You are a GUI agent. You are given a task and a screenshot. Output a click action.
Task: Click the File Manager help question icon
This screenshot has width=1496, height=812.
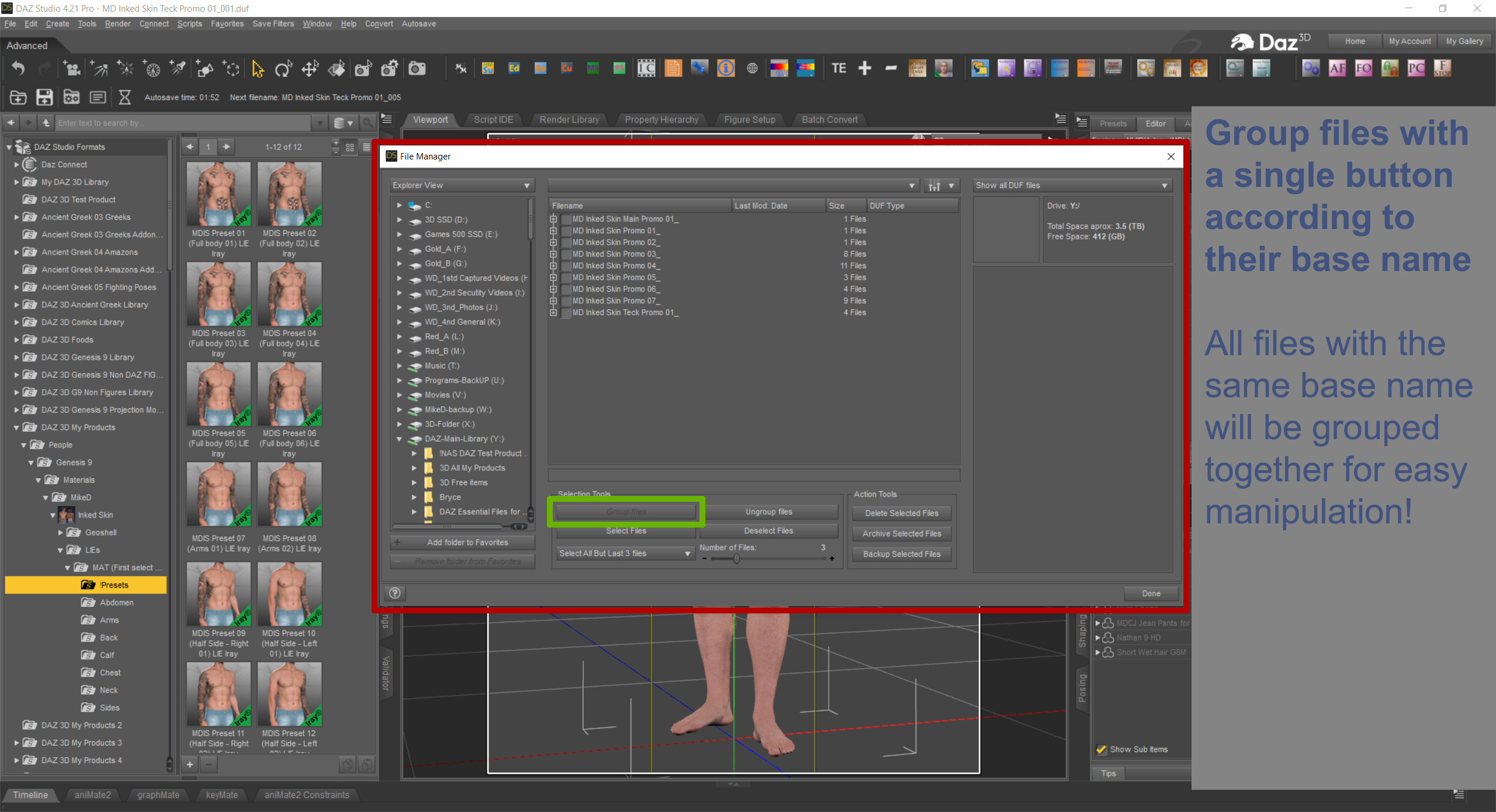click(x=395, y=593)
